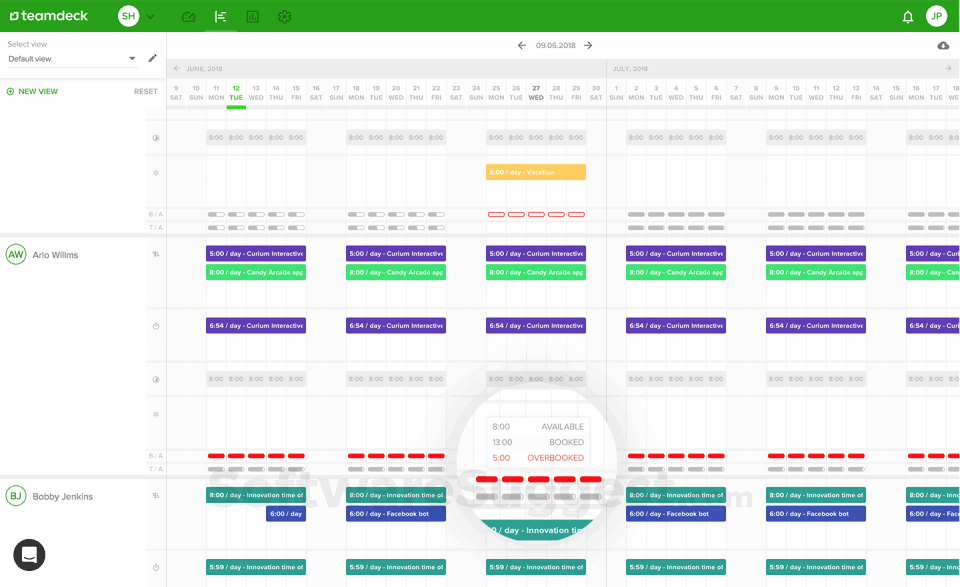
Task: Open the short 6:00 / day booking on June 14
Action: point(286,514)
